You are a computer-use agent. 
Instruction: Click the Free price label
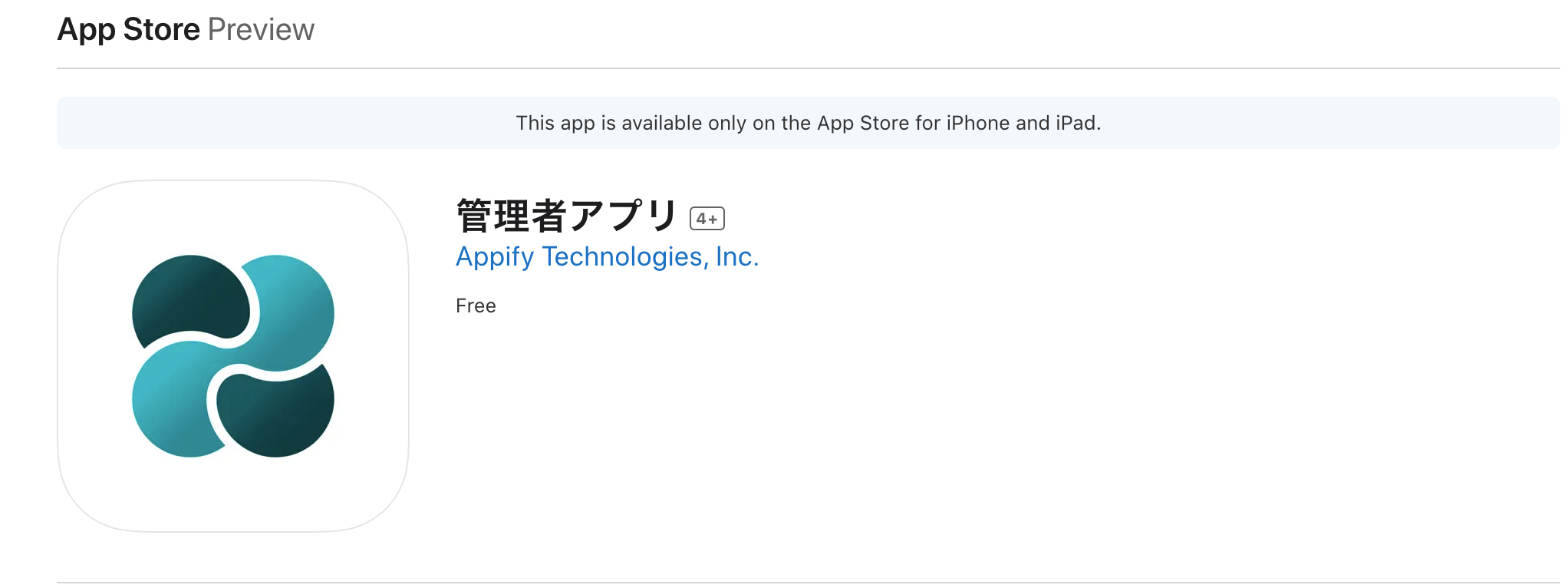pos(476,306)
